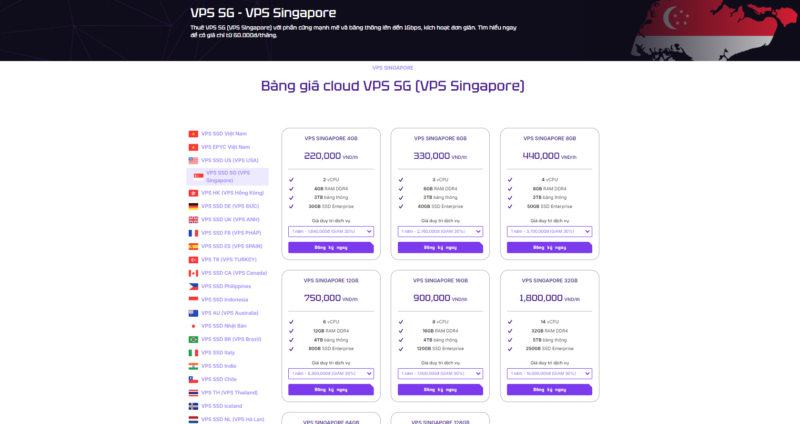Click the Bảng giá cloud VPS SG heading
Image resolution: width=800 pixels, height=424 pixels.
392,86
